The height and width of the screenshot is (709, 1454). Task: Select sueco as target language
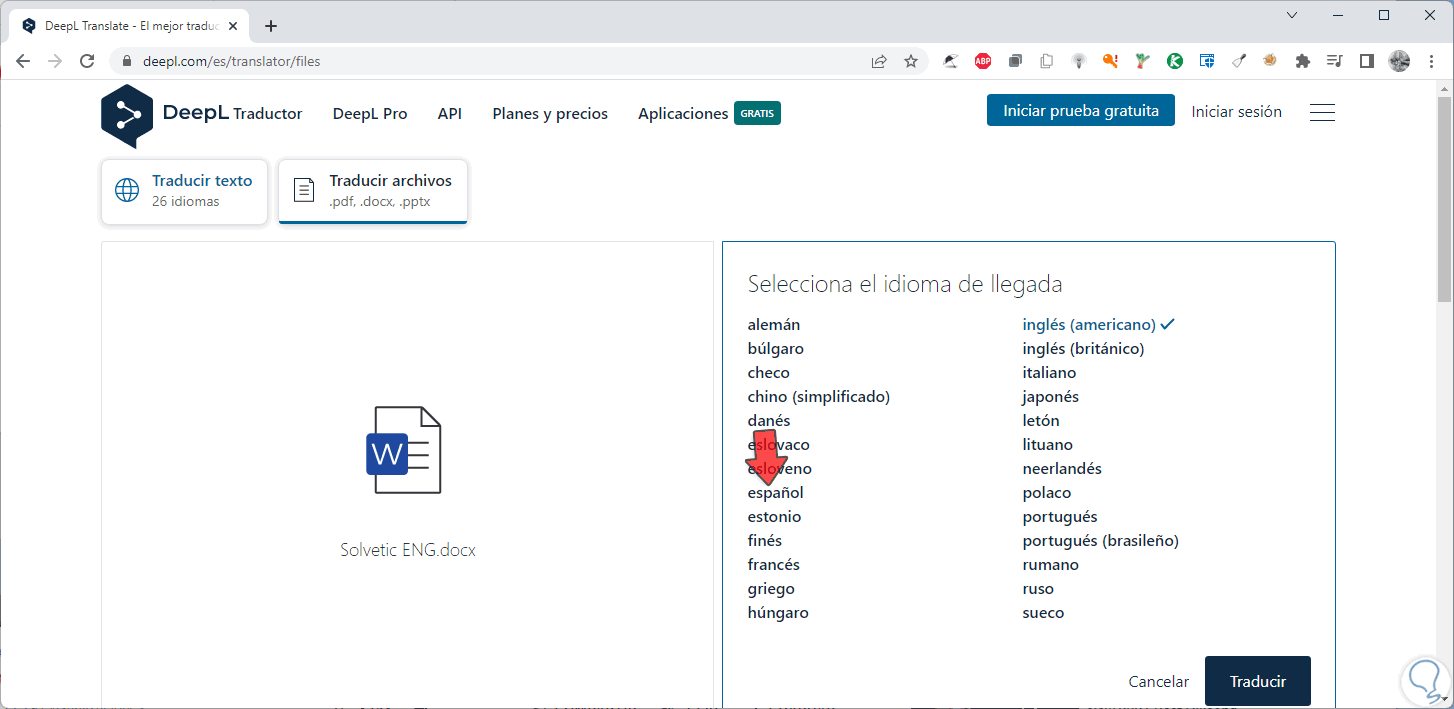click(x=1043, y=612)
